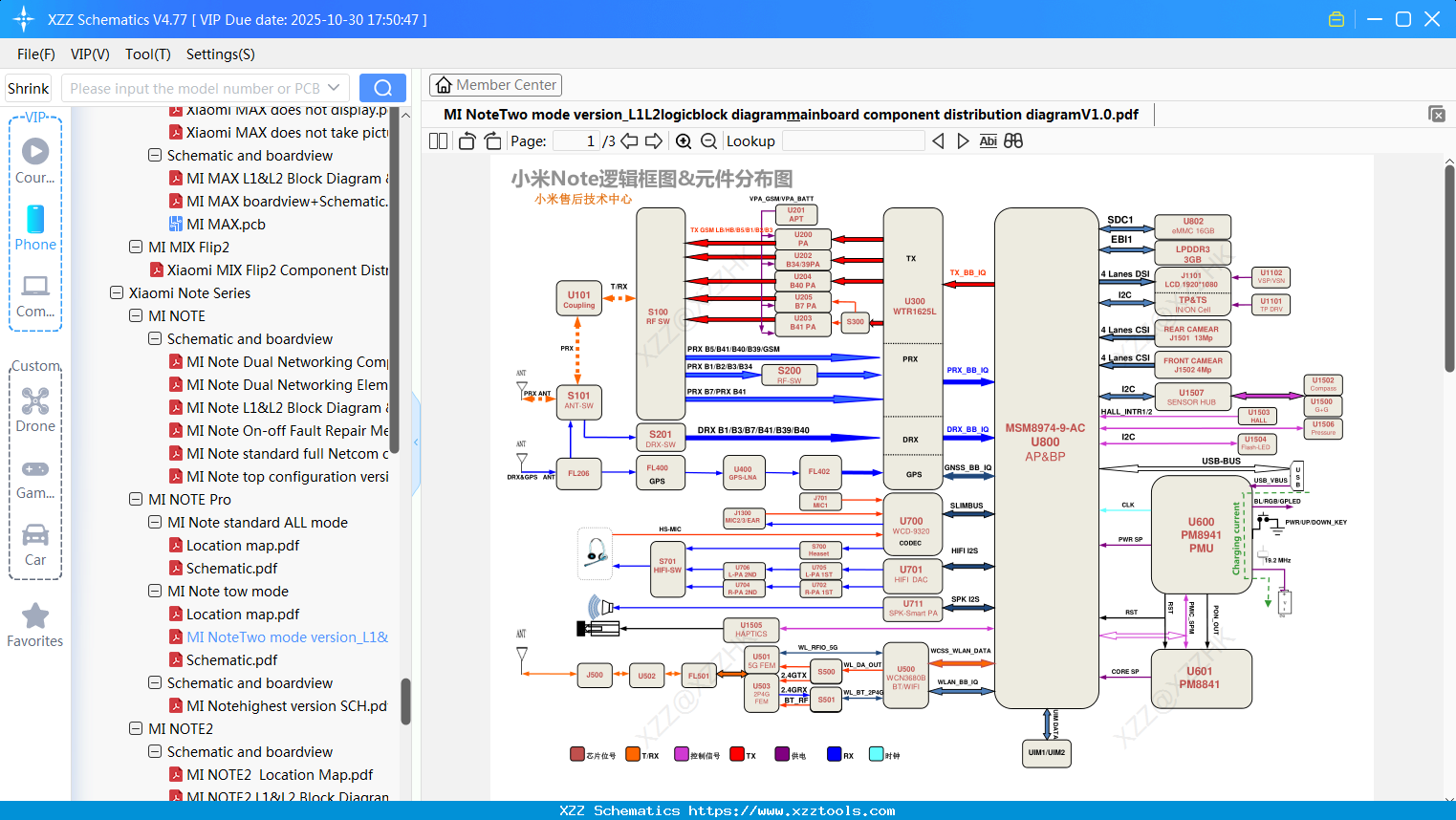The image size is (1456, 820).
Task: Open the Tool(T) menu
Action: tap(147, 54)
